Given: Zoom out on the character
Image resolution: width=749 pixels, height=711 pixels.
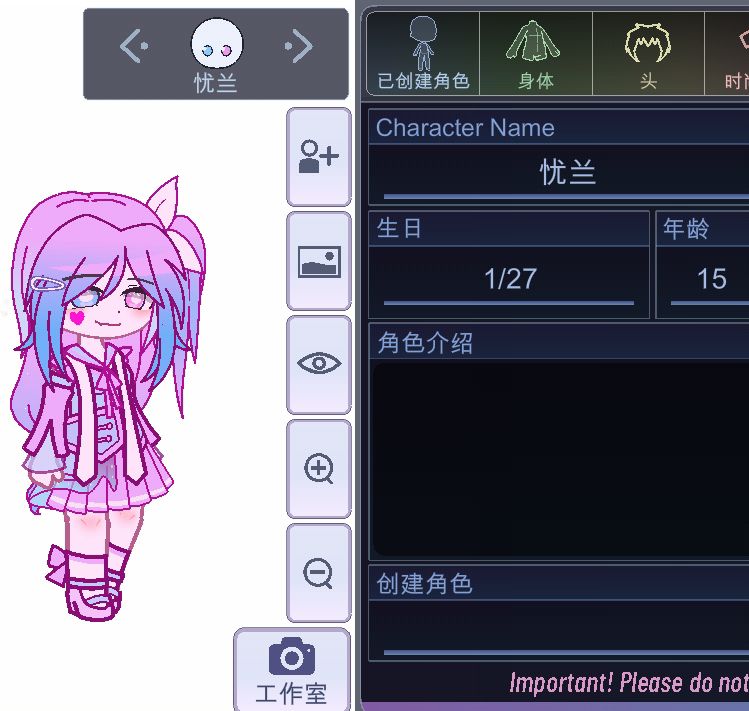Looking at the screenshot, I should [319, 573].
